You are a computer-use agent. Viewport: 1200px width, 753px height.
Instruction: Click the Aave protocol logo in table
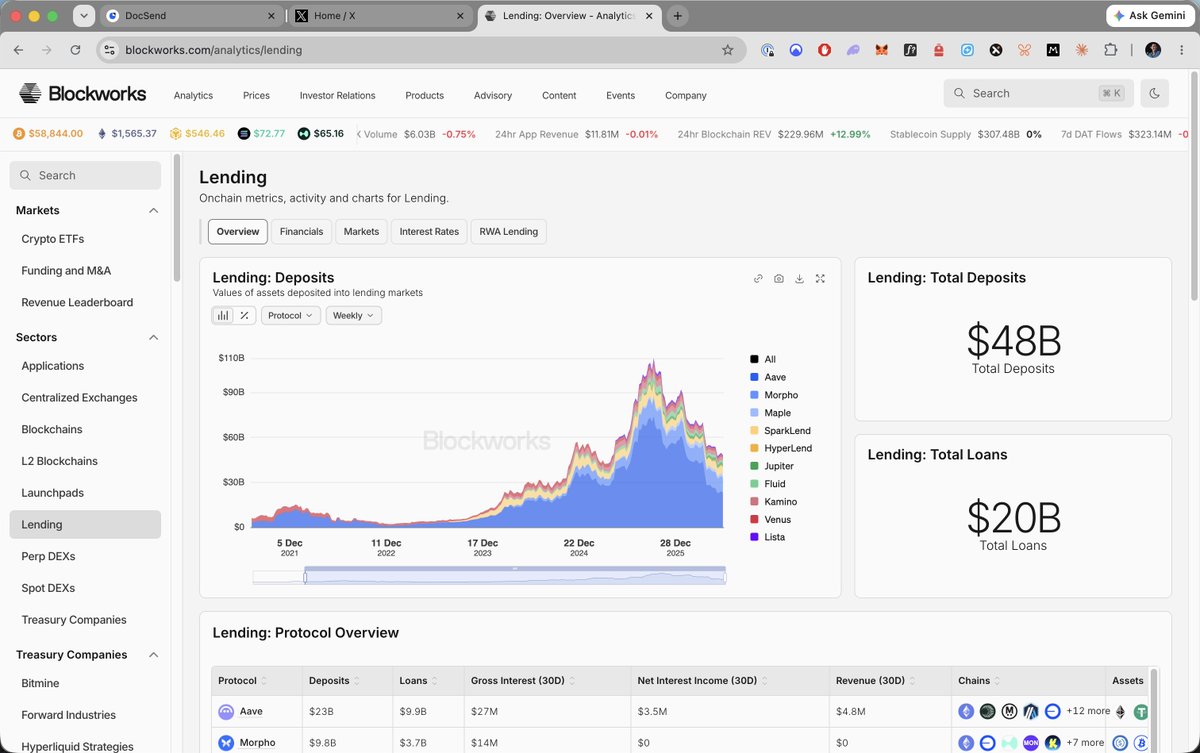[x=226, y=712]
